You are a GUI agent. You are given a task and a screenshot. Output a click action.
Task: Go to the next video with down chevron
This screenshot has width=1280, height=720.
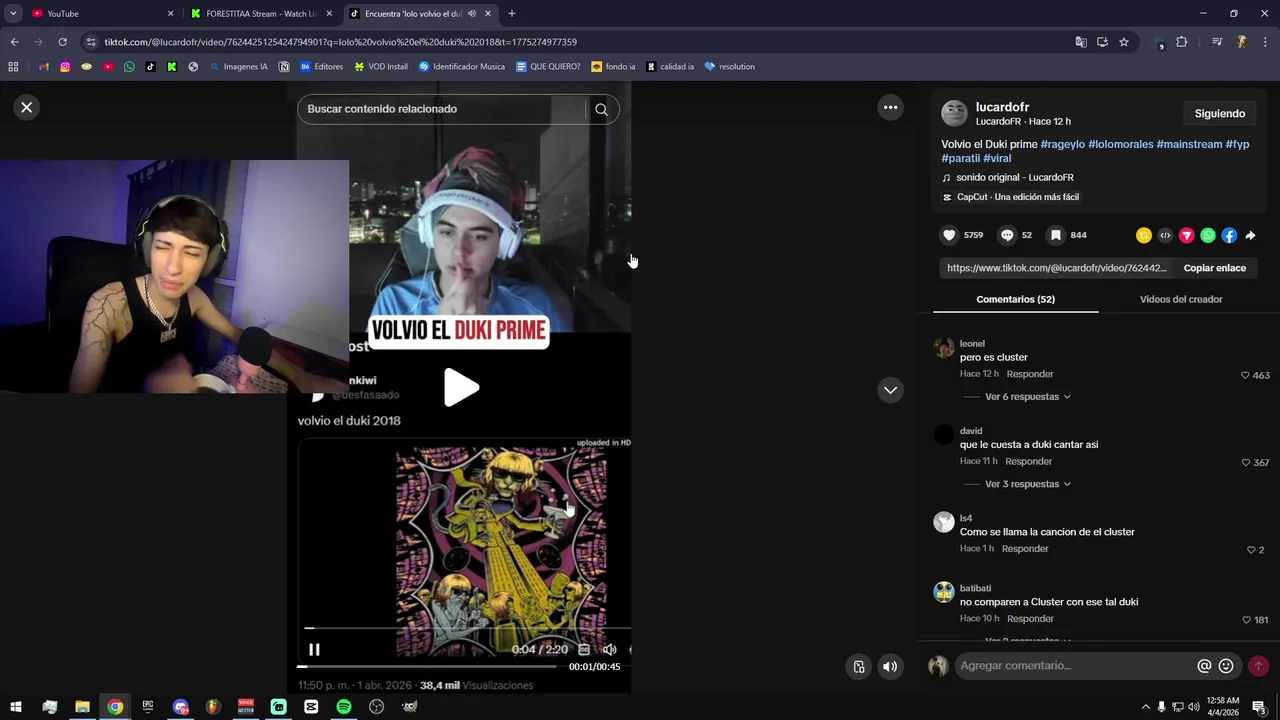point(890,390)
